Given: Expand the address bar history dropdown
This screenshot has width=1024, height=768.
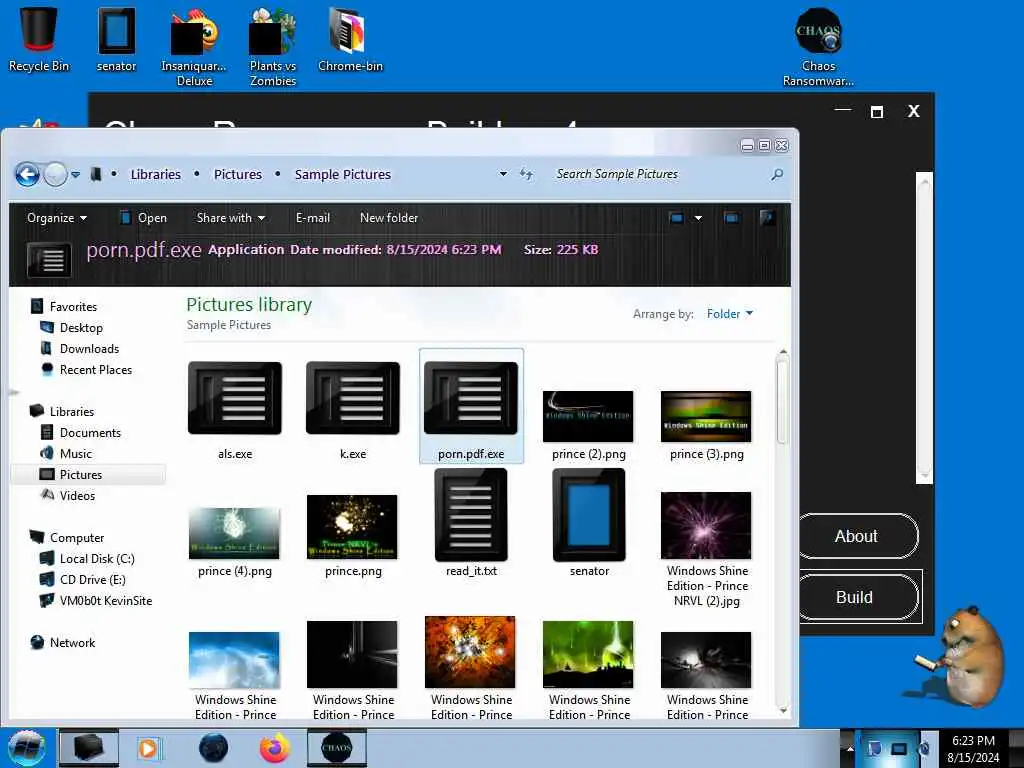Looking at the screenshot, I should (503, 174).
